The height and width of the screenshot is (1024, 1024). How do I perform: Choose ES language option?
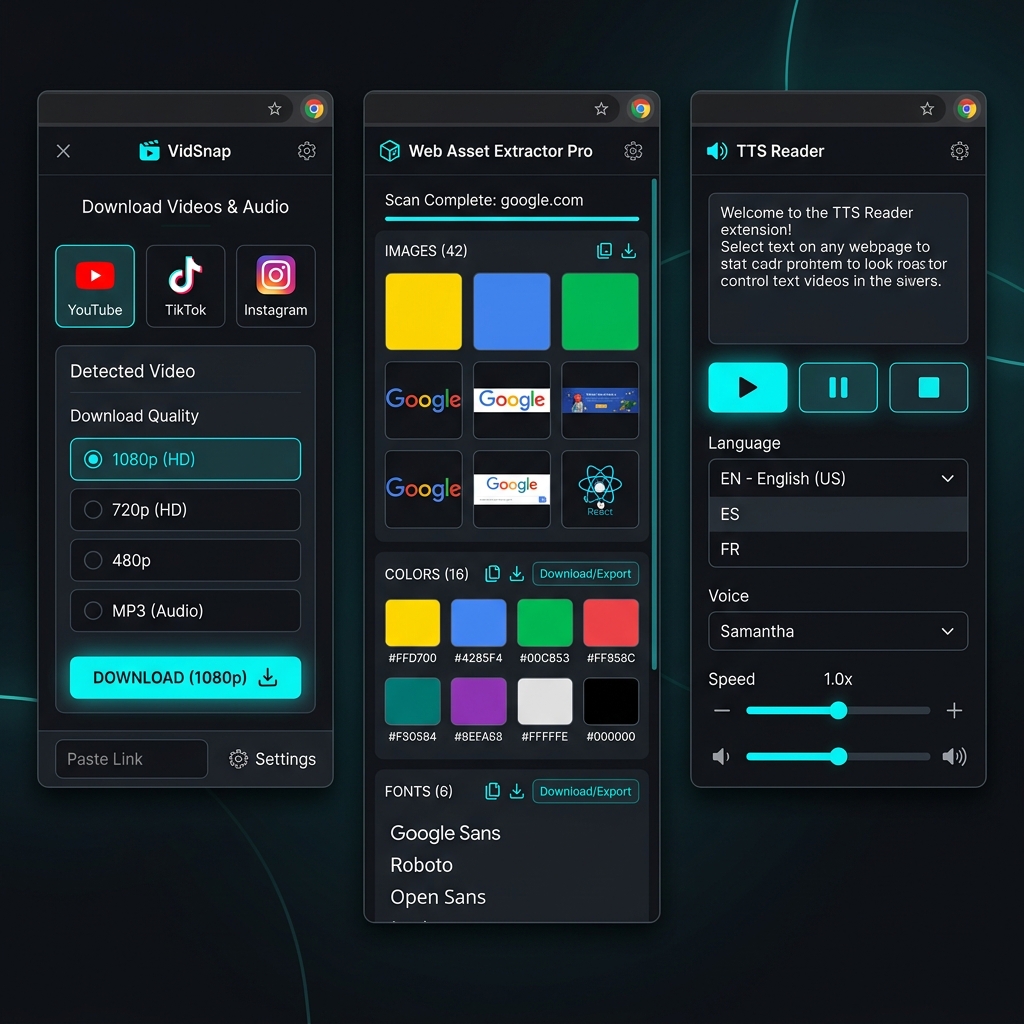click(x=838, y=514)
